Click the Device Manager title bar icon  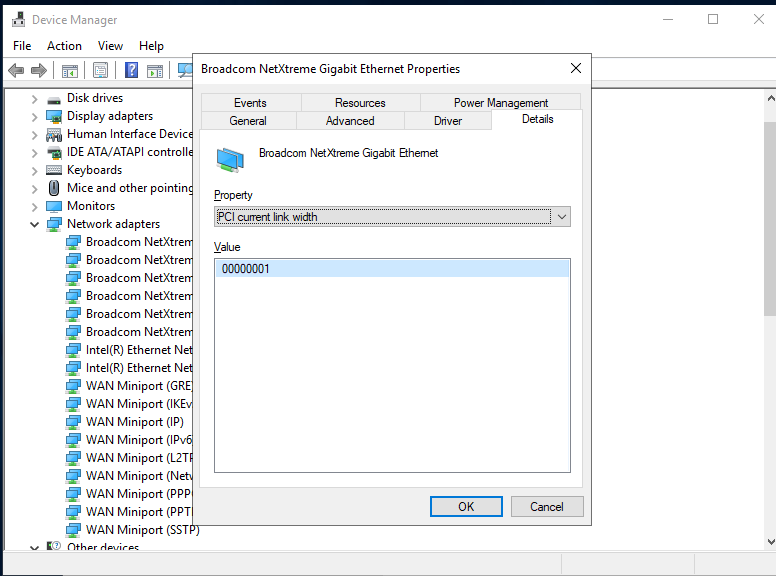[x=19, y=19]
